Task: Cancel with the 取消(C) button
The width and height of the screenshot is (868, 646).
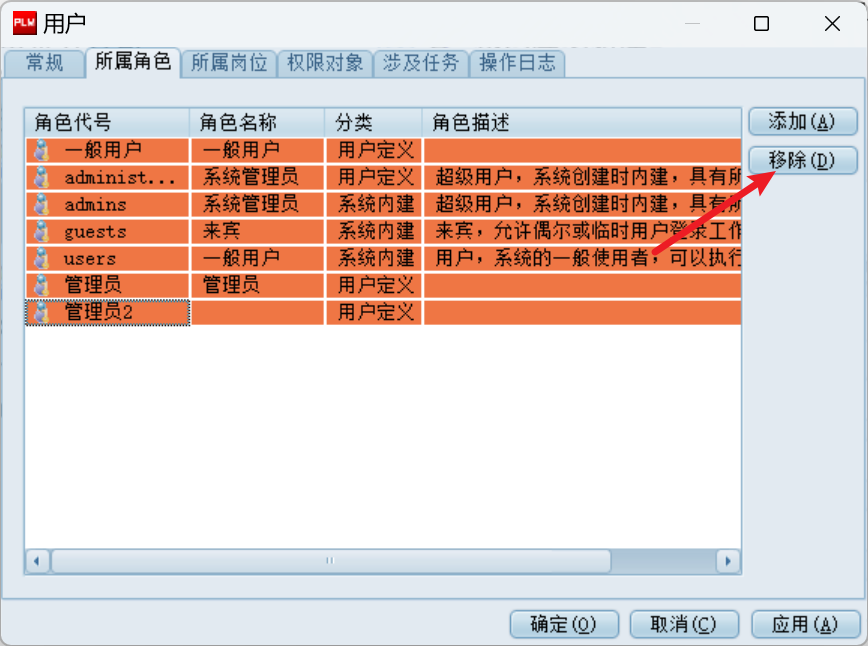Action: (684, 624)
